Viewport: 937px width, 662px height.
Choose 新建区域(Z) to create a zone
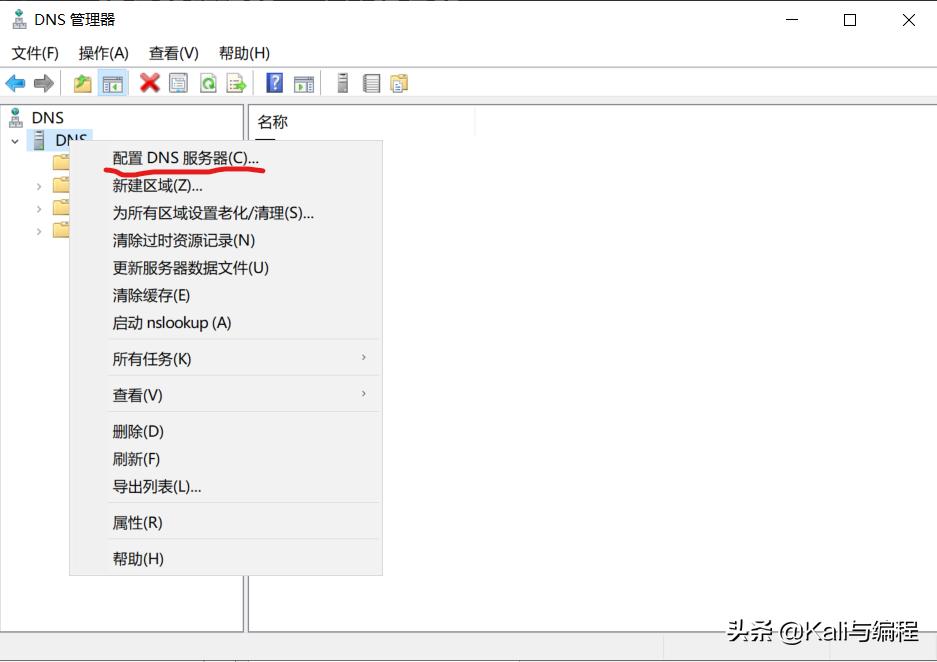pos(156,186)
